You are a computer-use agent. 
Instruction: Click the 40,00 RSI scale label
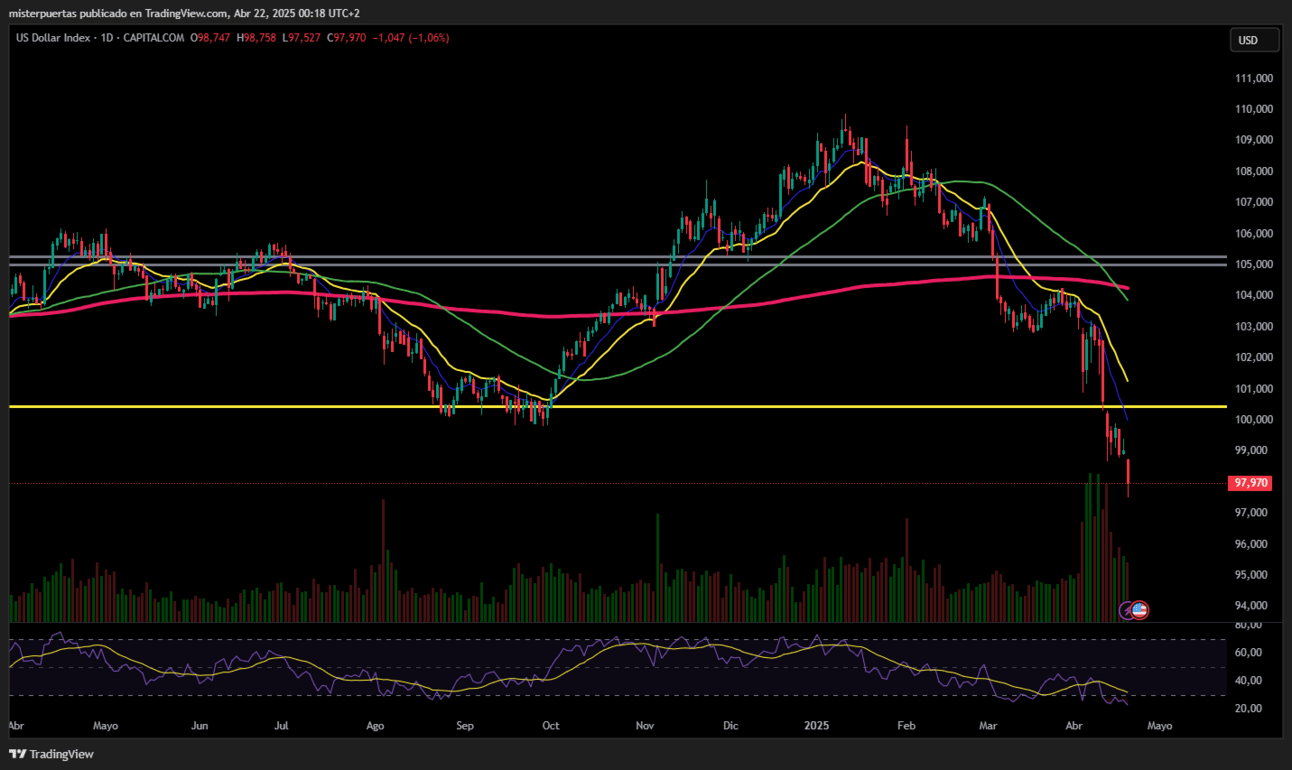pos(1250,680)
